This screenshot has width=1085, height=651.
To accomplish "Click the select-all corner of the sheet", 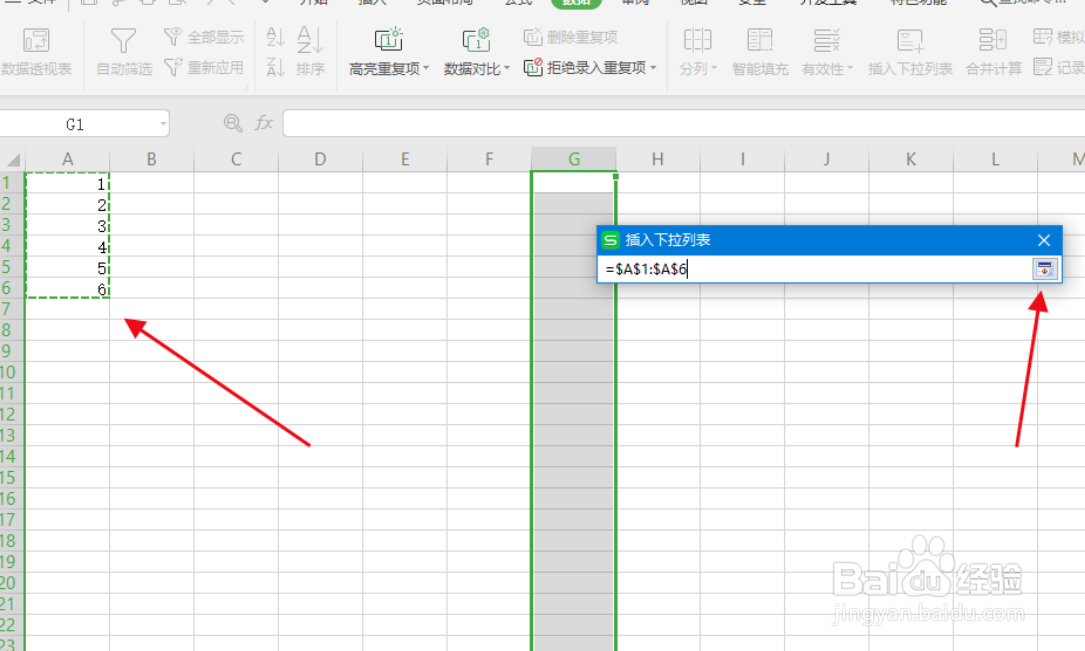I will (x=12, y=160).
